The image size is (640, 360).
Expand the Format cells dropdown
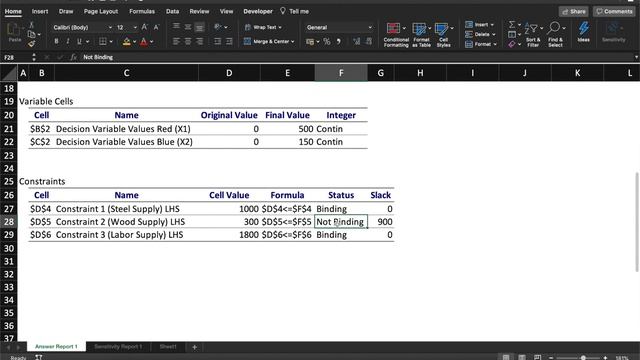(x=495, y=44)
